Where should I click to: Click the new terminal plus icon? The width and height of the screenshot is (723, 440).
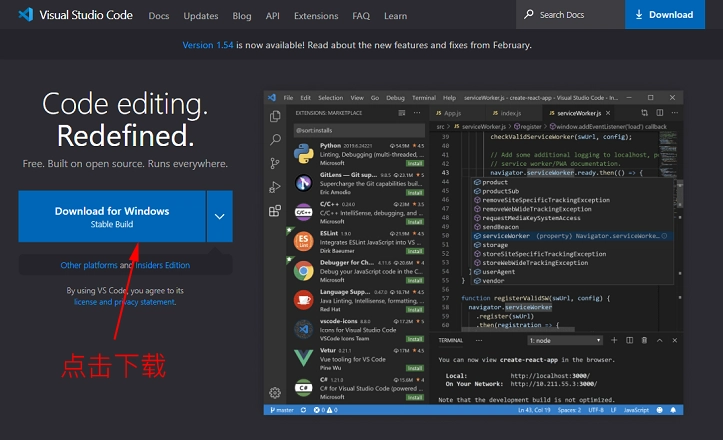point(614,340)
